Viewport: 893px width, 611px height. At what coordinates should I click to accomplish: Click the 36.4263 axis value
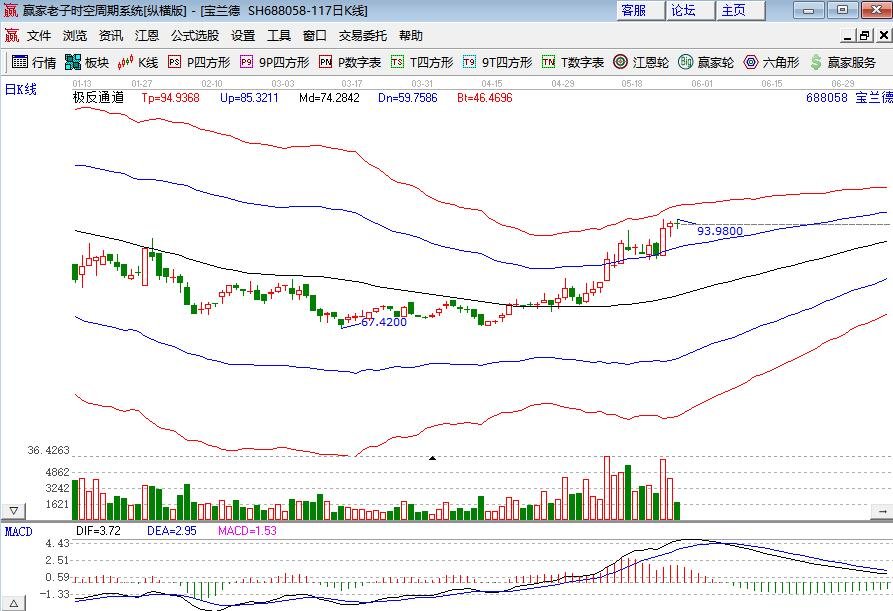point(48,450)
